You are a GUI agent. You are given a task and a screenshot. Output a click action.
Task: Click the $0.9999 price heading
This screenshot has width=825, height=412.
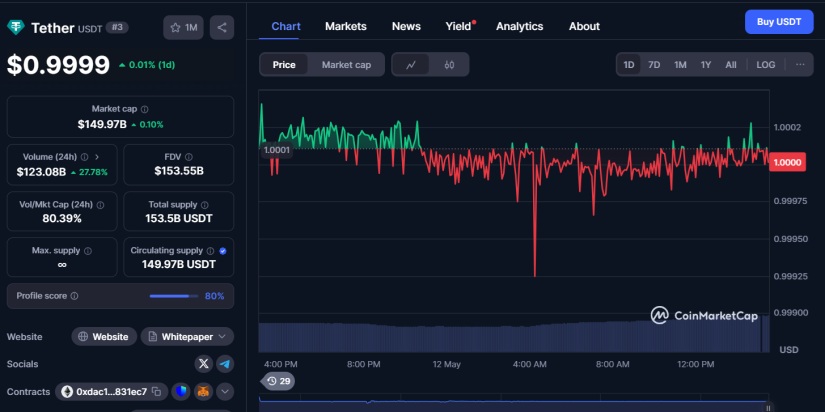tap(58, 65)
